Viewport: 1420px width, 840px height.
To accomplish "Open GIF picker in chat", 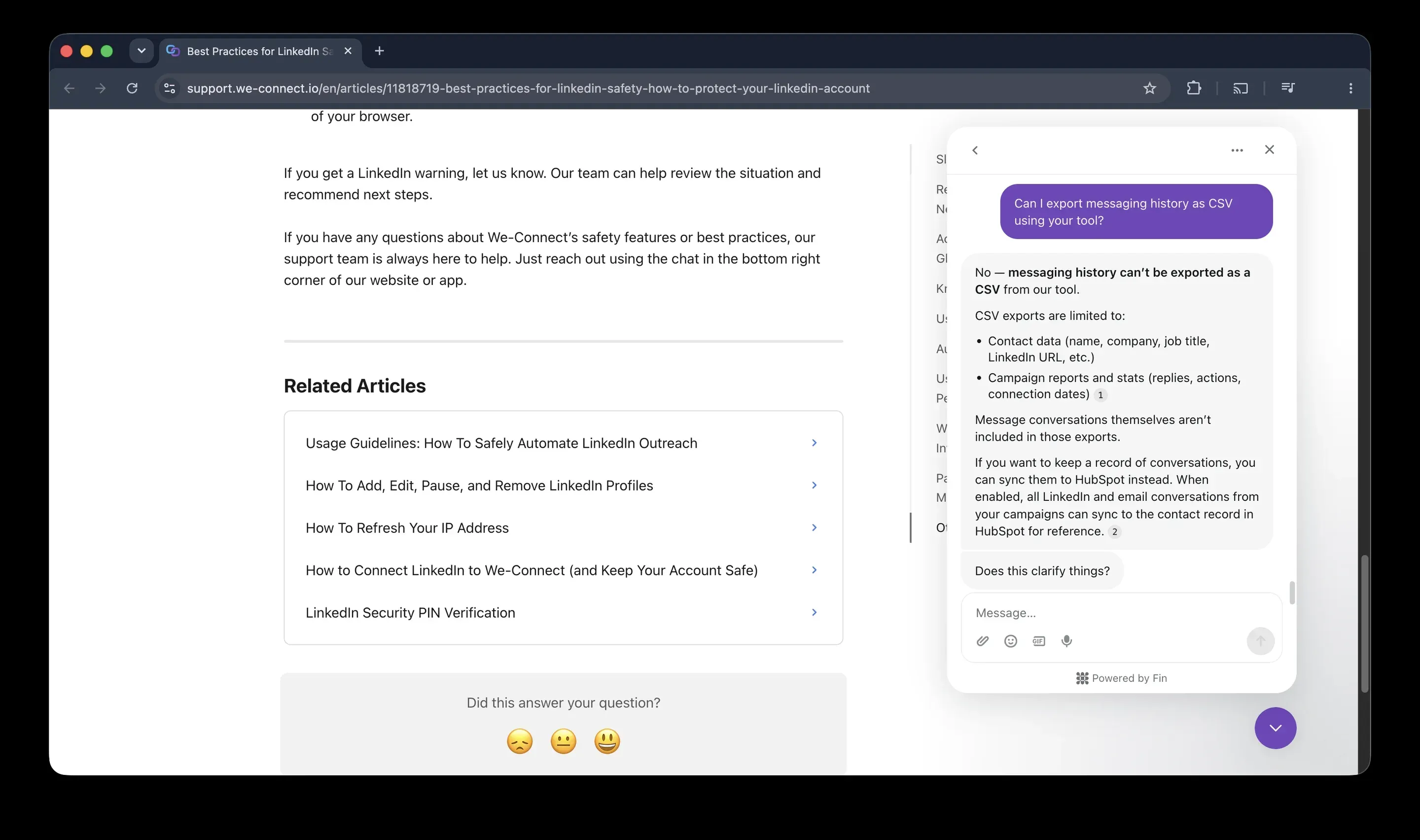I will pyautogui.click(x=1038, y=641).
